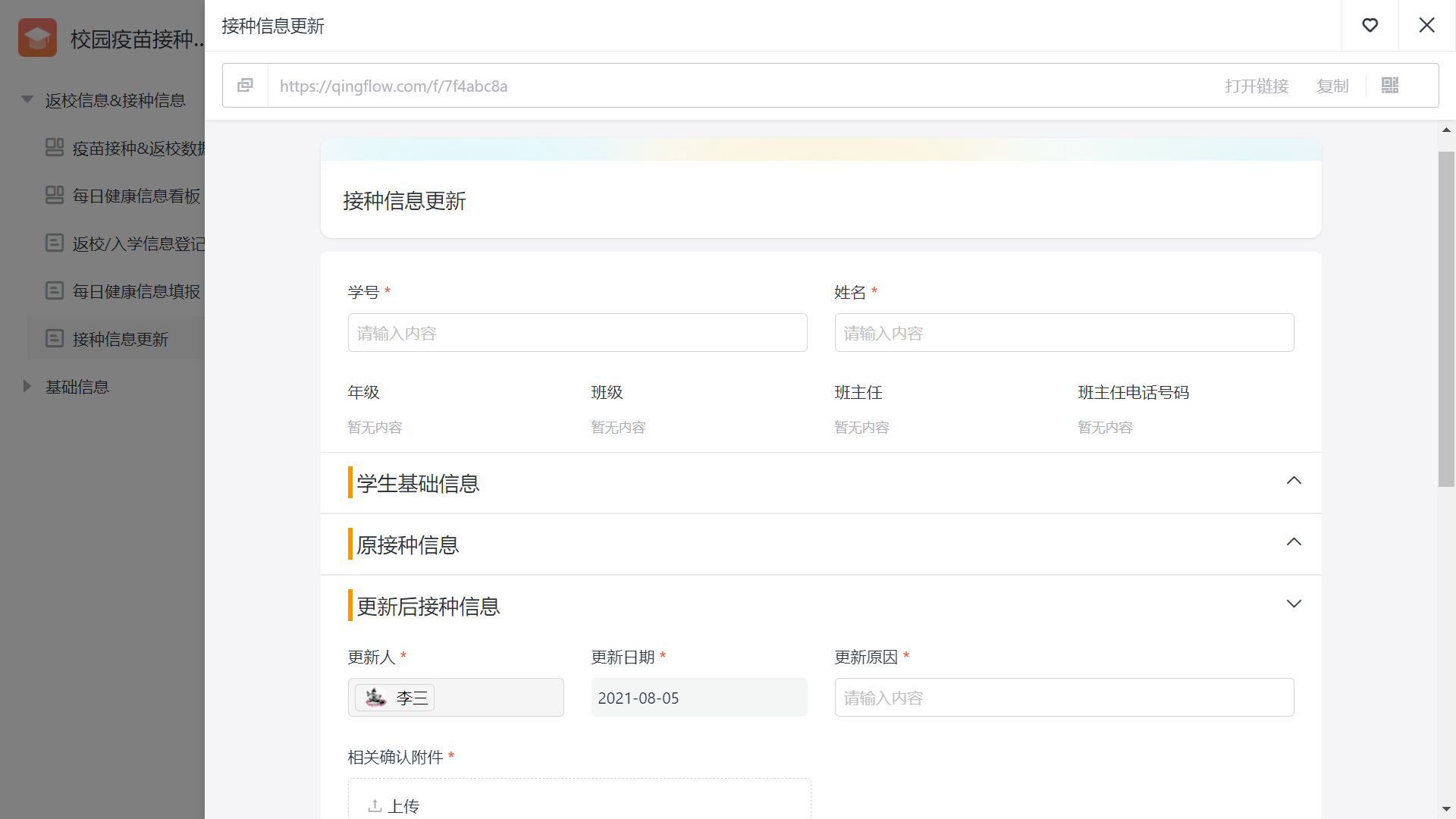This screenshot has width=1456, height=819.
Task: Click the QR code icon
Action: (x=1389, y=86)
